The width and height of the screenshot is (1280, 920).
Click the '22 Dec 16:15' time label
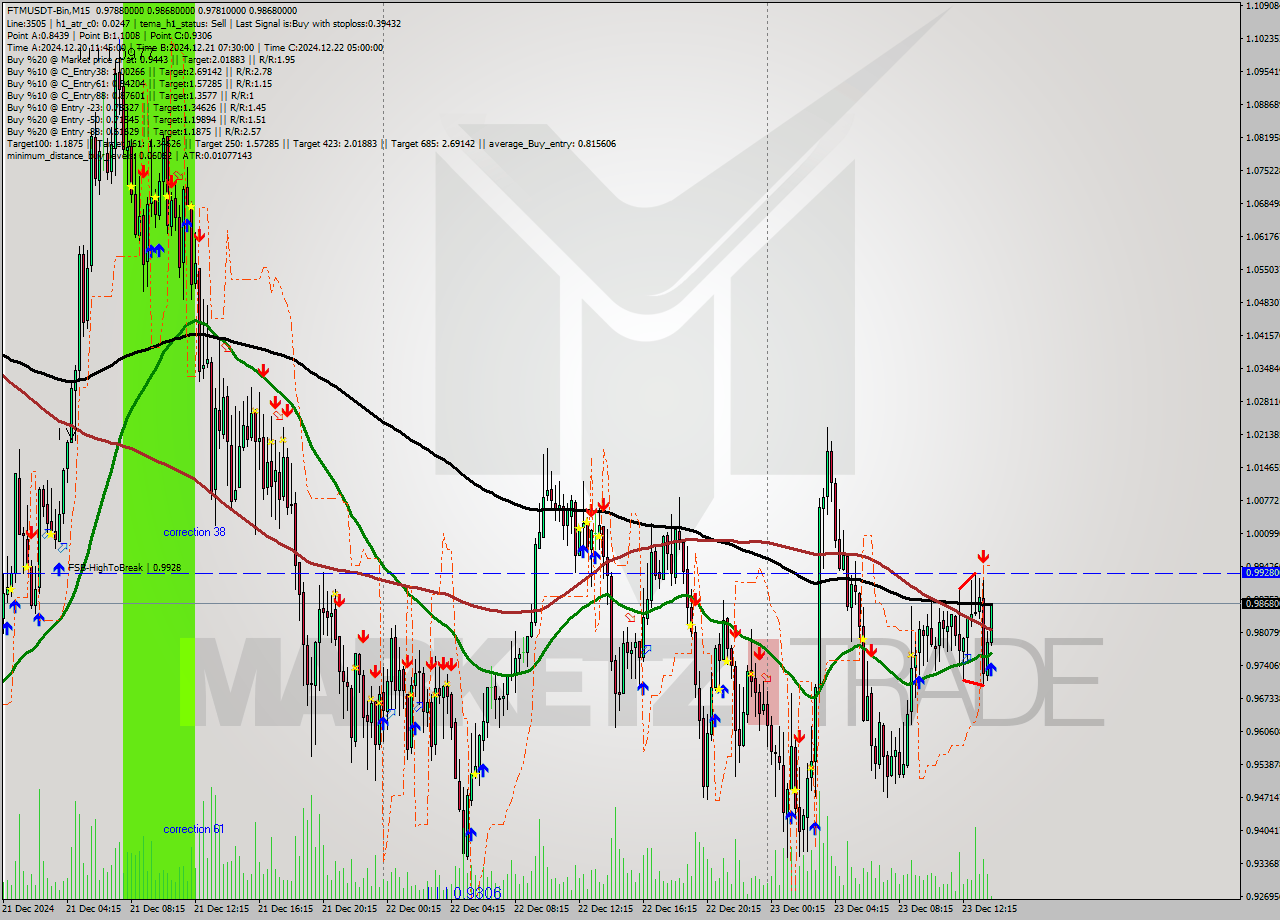669,909
